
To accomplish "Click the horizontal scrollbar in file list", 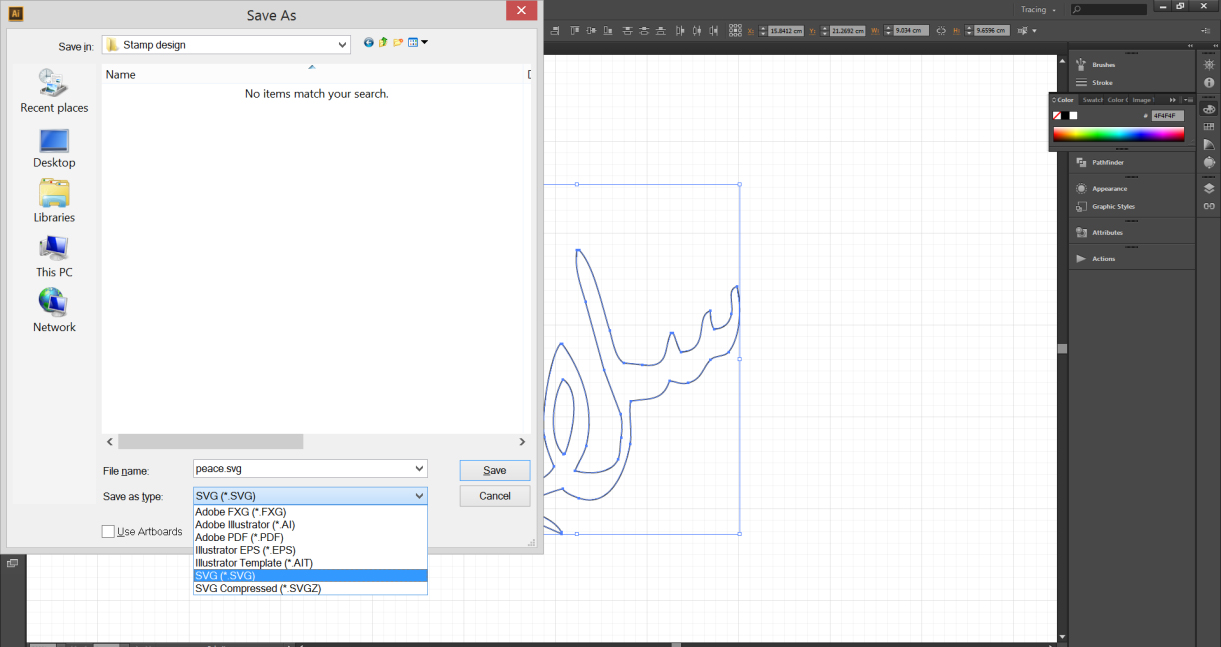I will pos(210,441).
